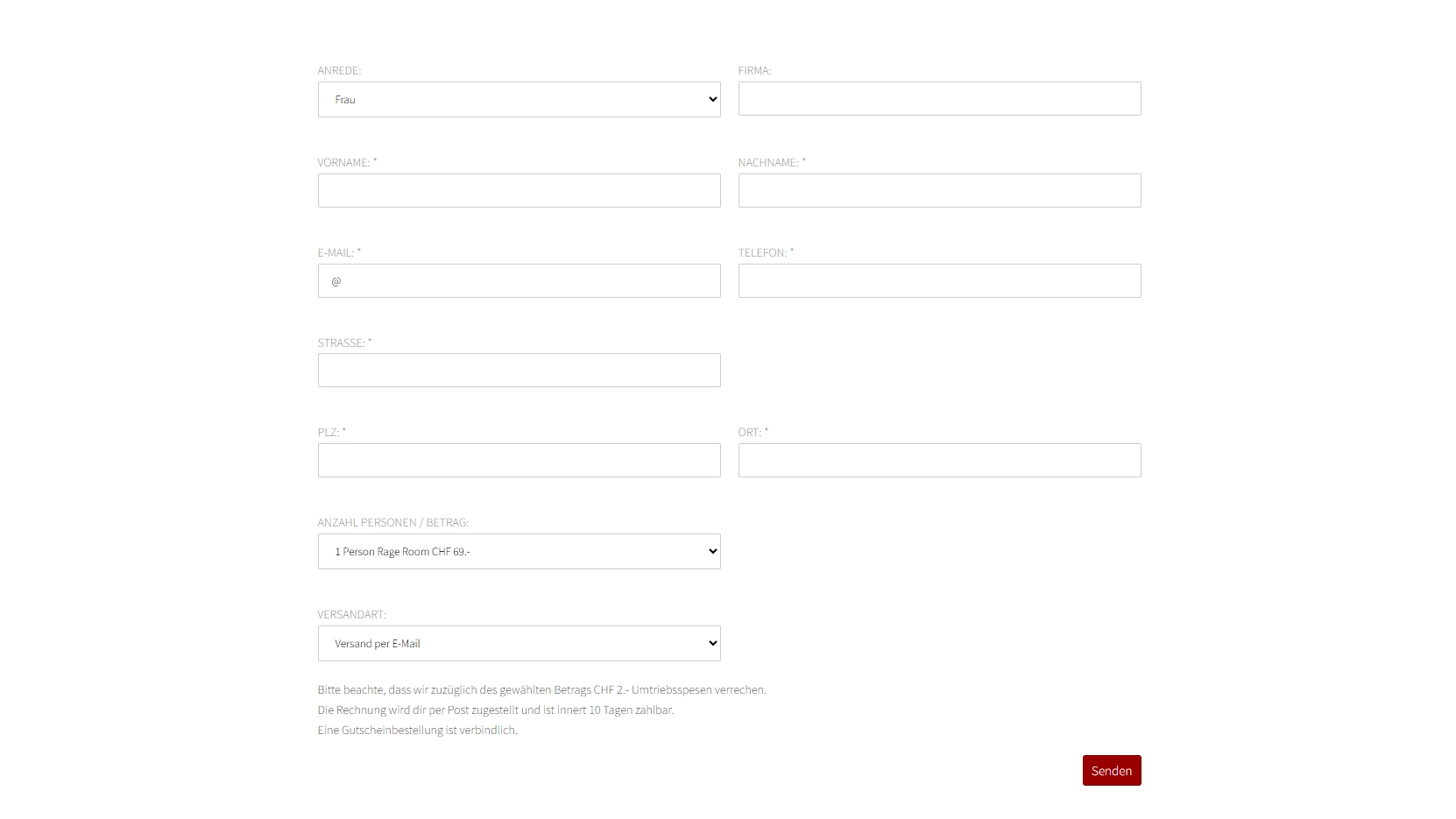Image resolution: width=1456 pixels, height=819 pixels.
Task: Click the Strasse text field
Action: pyautogui.click(x=519, y=370)
